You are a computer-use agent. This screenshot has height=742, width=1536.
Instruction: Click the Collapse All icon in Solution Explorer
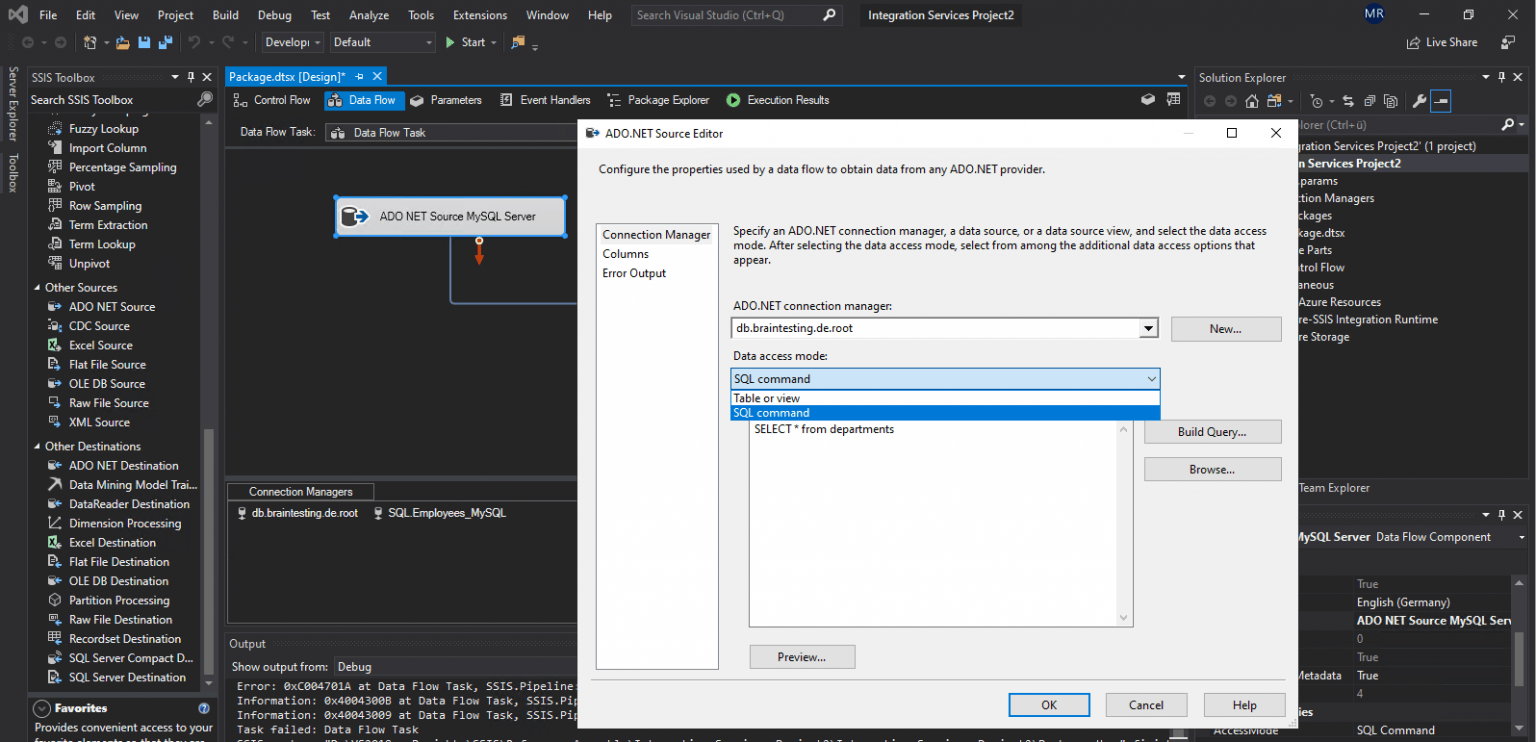click(1369, 101)
